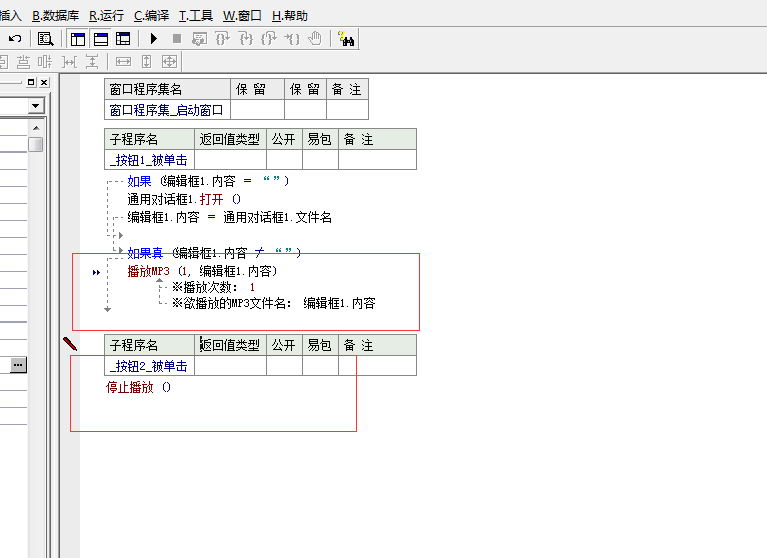Image resolution: width=767 pixels, height=558 pixels.
Task: Click the 如果 branch arrow expander
Action: [x=120, y=235]
